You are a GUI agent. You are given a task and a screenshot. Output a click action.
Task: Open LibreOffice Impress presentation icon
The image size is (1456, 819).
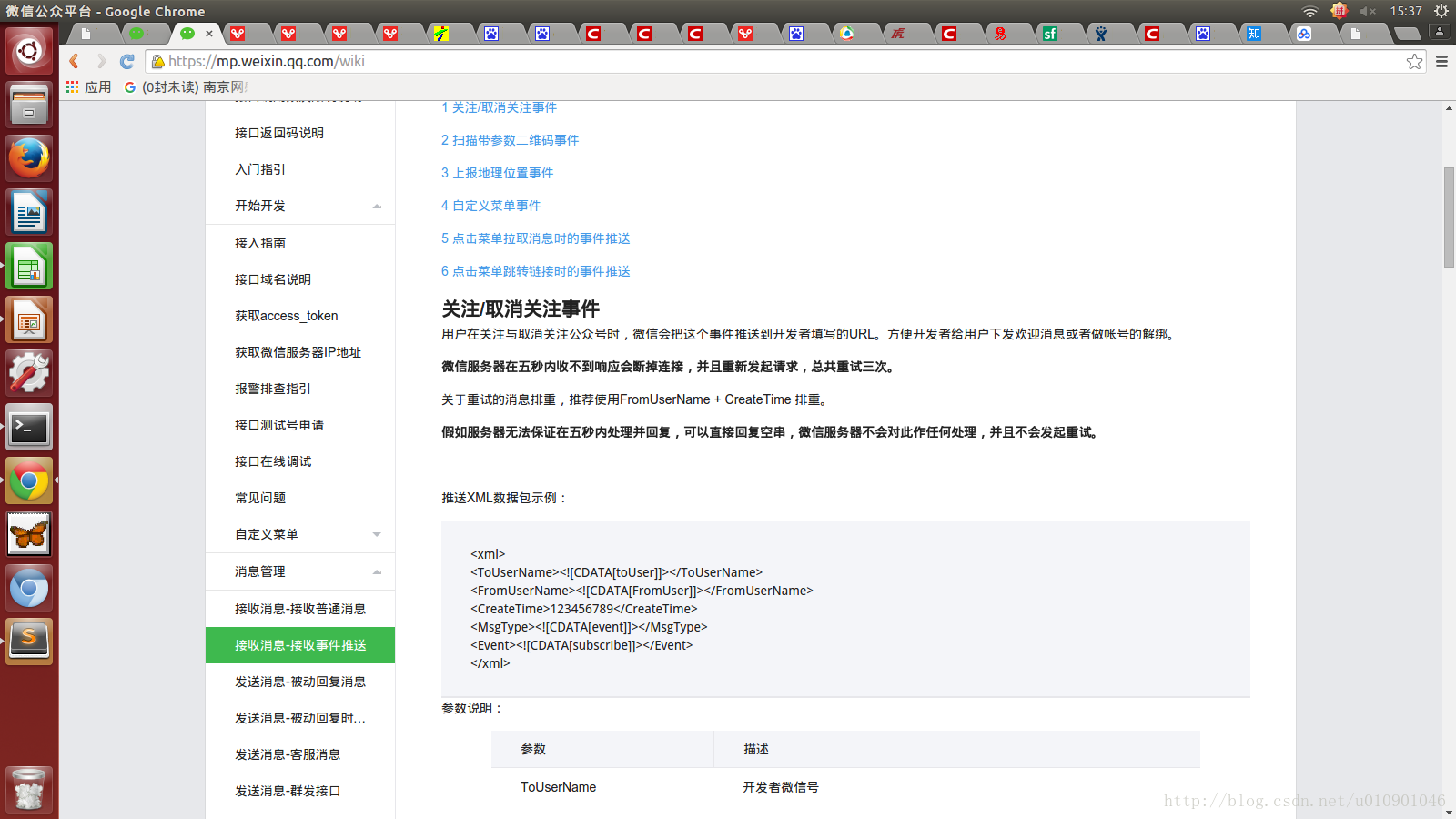click(29, 319)
